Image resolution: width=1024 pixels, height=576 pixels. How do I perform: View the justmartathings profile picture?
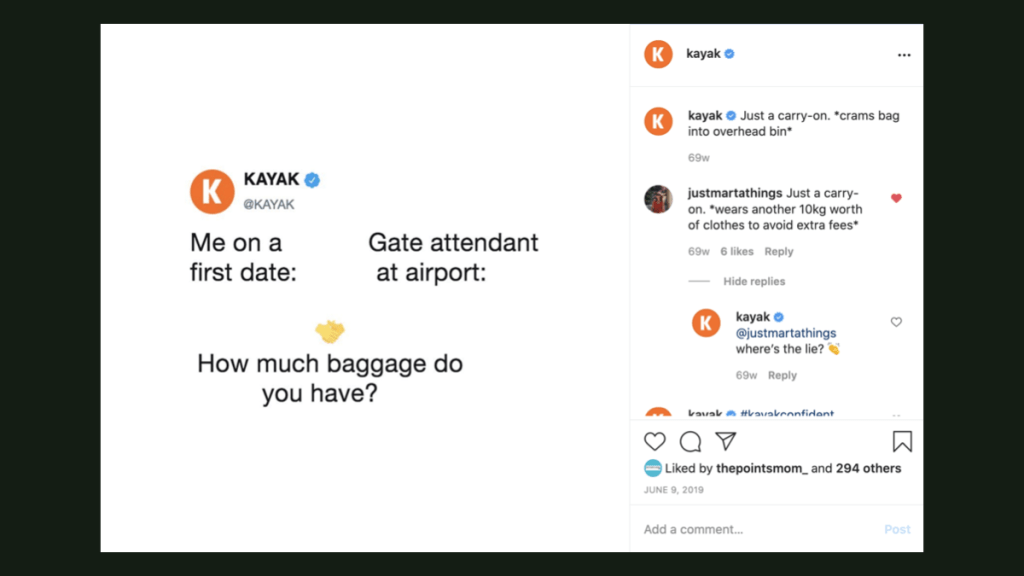tap(658, 199)
